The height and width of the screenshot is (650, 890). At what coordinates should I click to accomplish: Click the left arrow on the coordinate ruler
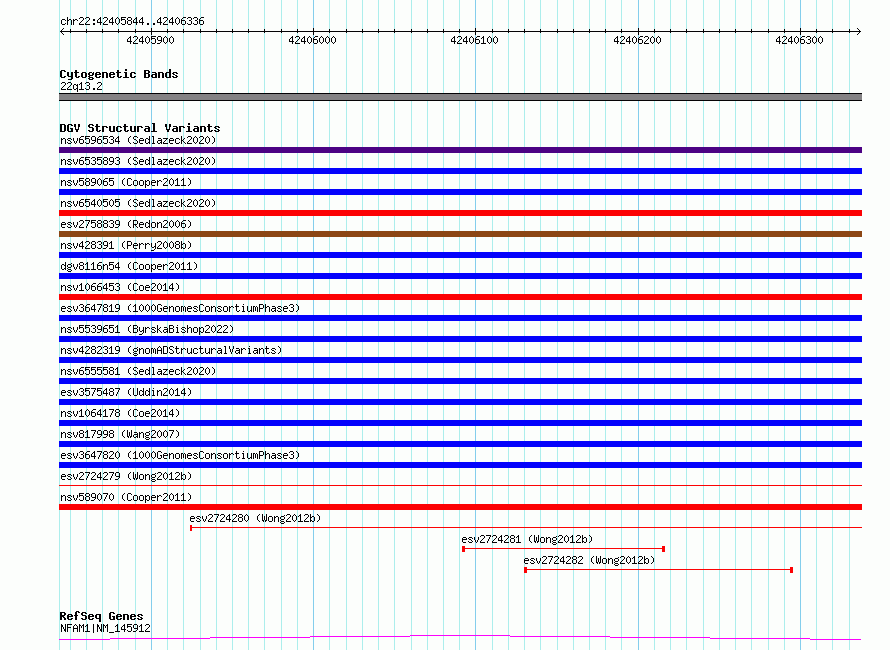[x=62, y=31]
